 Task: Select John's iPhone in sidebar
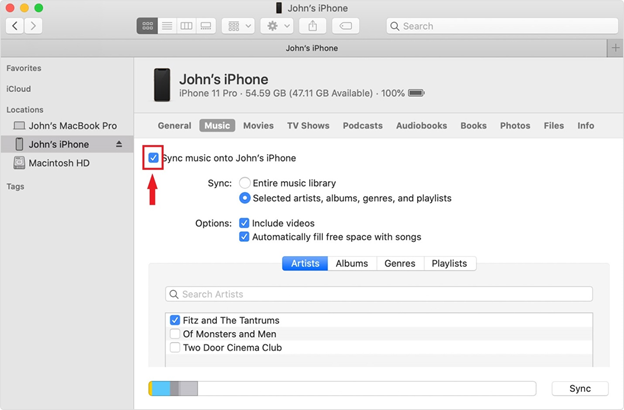tap(67, 144)
